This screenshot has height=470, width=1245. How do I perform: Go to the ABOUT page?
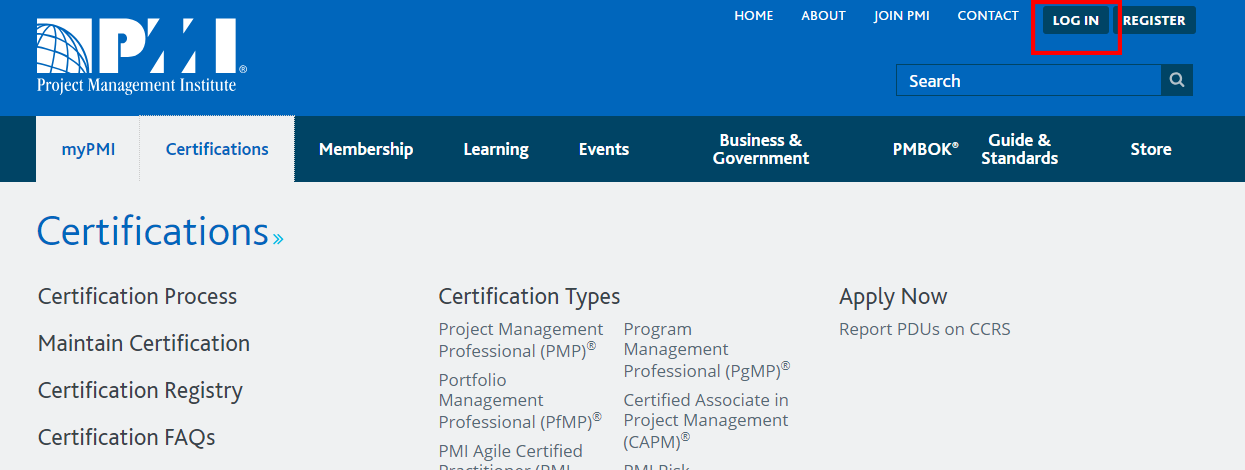823,16
